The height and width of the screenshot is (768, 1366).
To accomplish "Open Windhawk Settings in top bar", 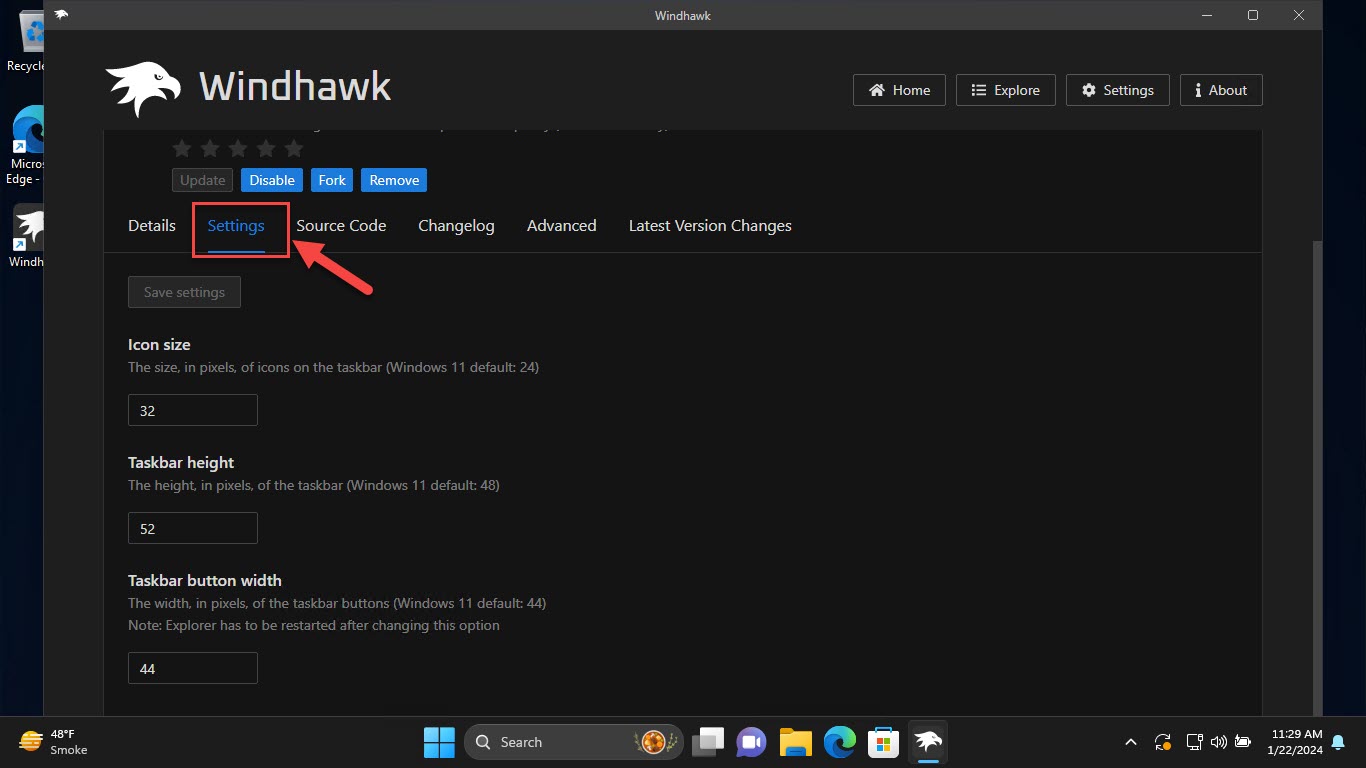I will (x=1117, y=90).
